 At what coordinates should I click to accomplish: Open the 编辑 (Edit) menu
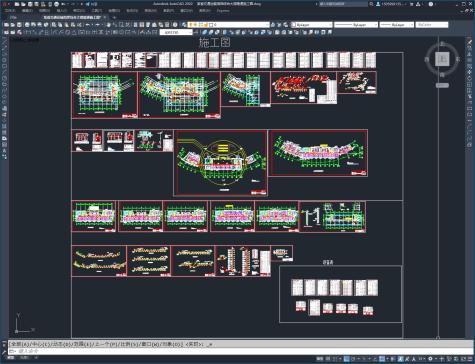tap(27, 11)
